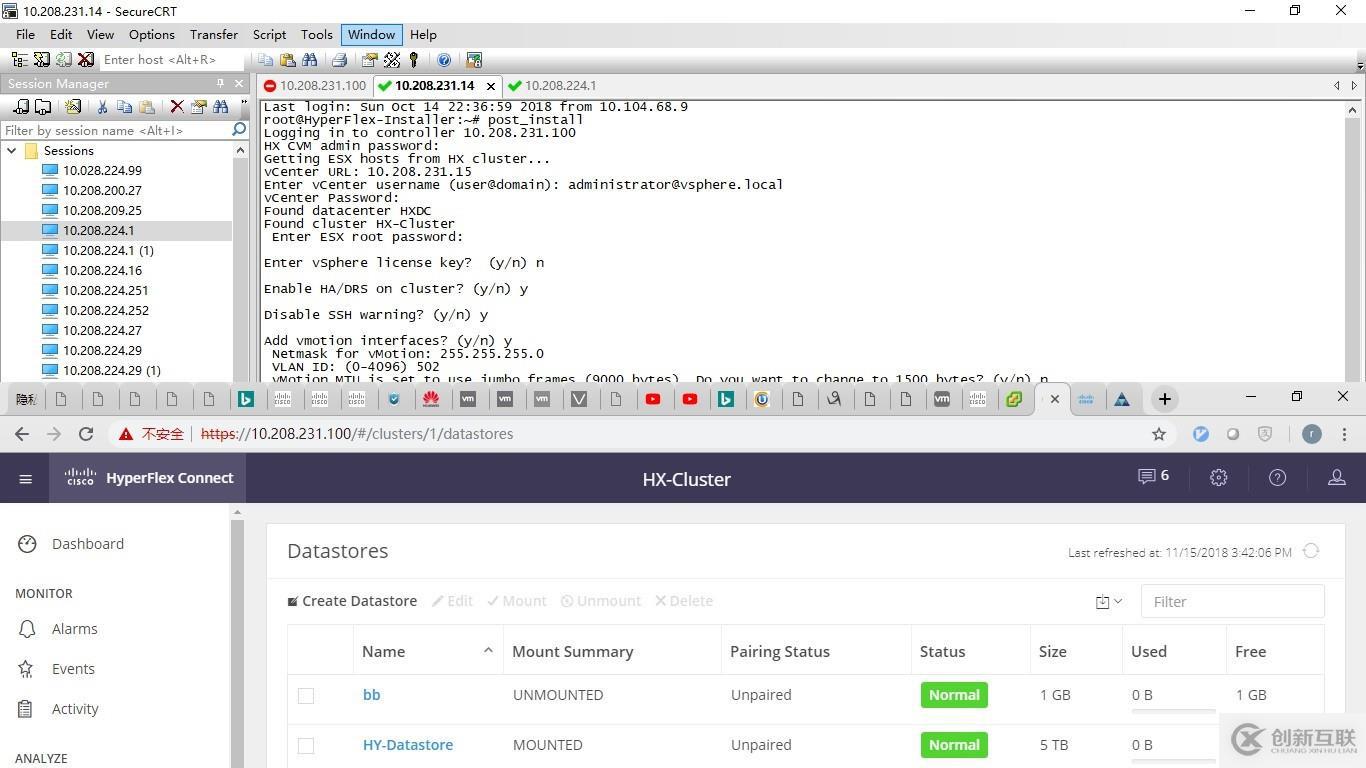Image resolution: width=1366 pixels, height=768 pixels.
Task: Open the Window menu
Action: coord(371,34)
